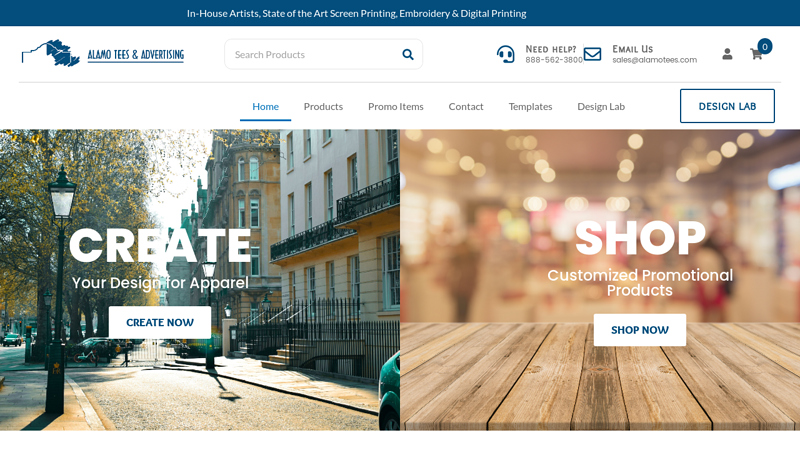Click the SHOP NOW button
The width and height of the screenshot is (800, 450).
point(640,330)
